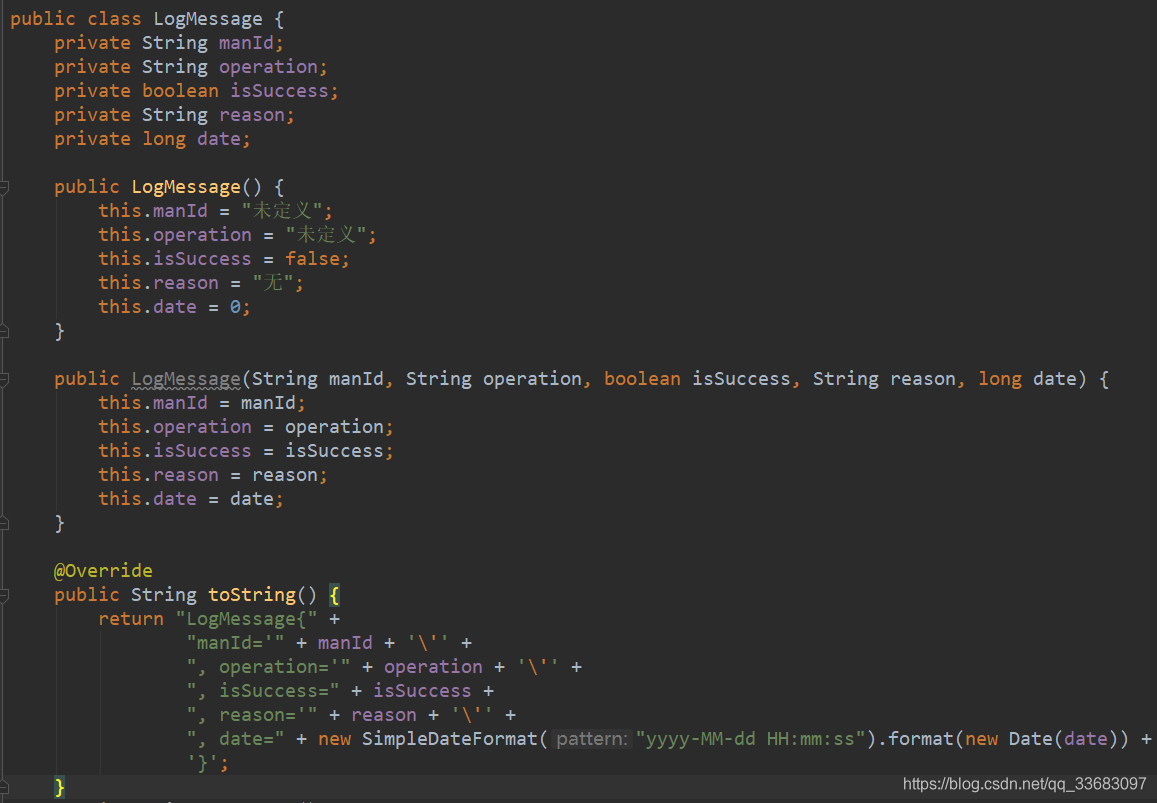The height and width of the screenshot is (803, 1157).
Task: Click the 'private String operation;' field line
Action: pyautogui.click(x=191, y=67)
